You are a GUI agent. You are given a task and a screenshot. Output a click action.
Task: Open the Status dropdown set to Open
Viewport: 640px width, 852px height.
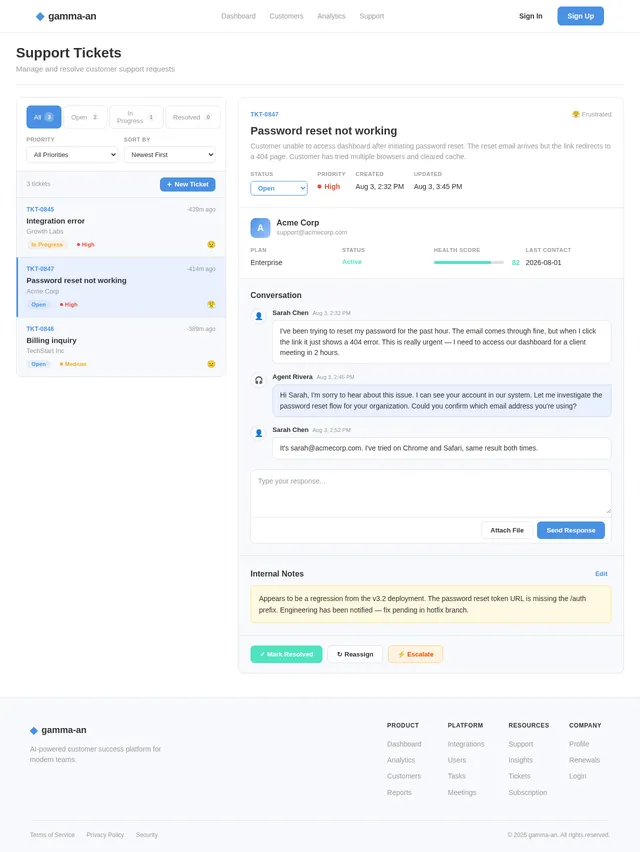279,188
